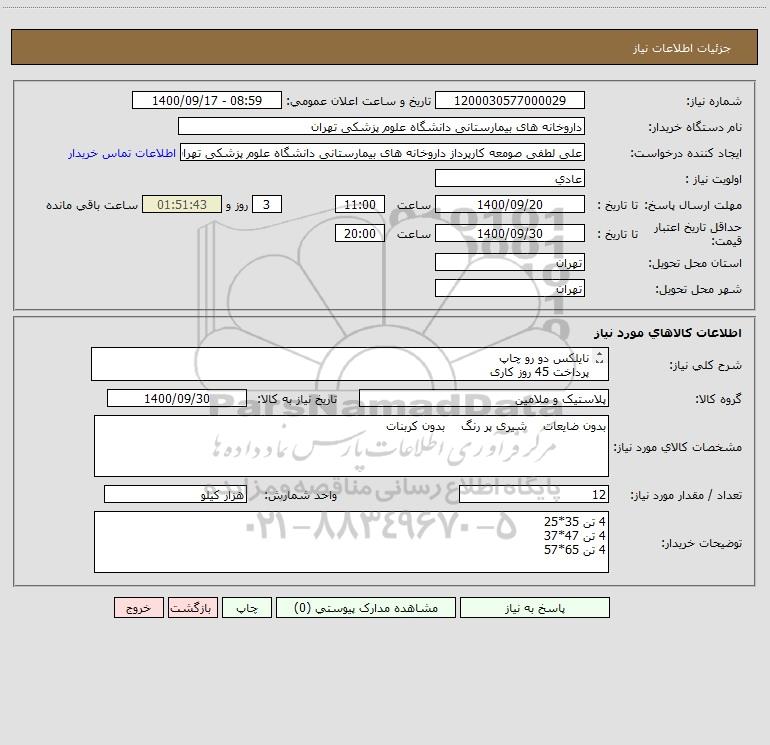Screen dimensions: 770x745
Task: Select the شماره نیاز field 1200030577000029
Action: (510, 100)
